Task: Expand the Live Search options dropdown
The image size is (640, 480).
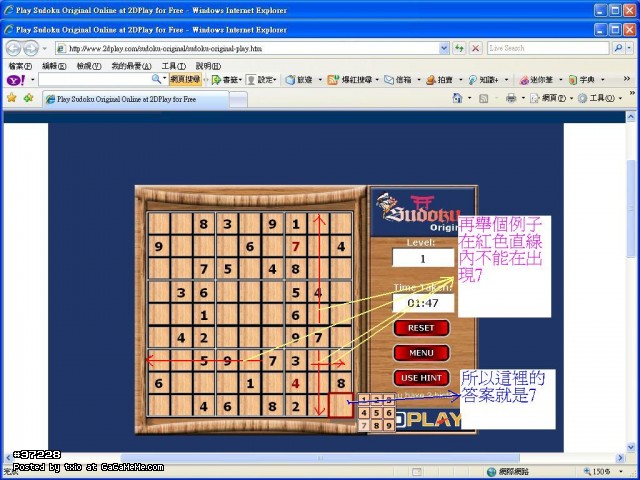Action: pos(629,48)
